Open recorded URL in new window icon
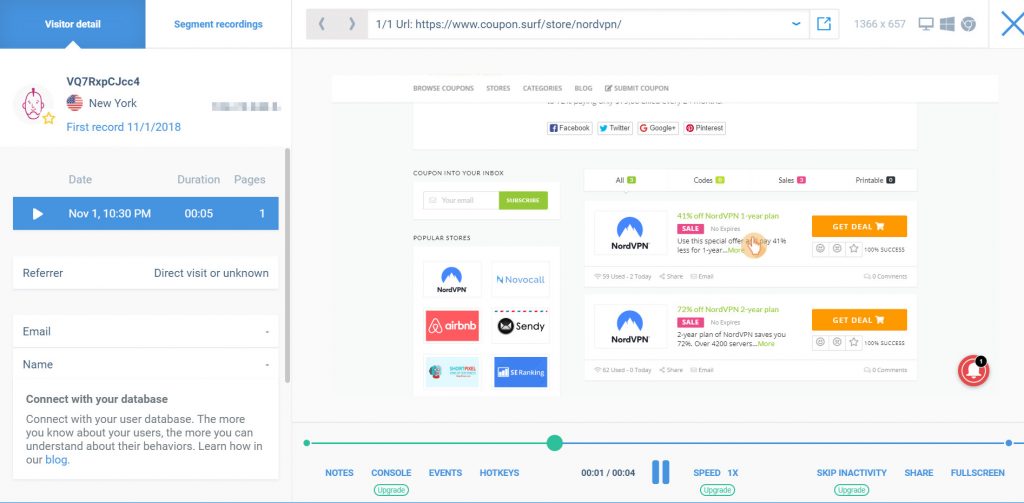The image size is (1024, 503). [824, 24]
